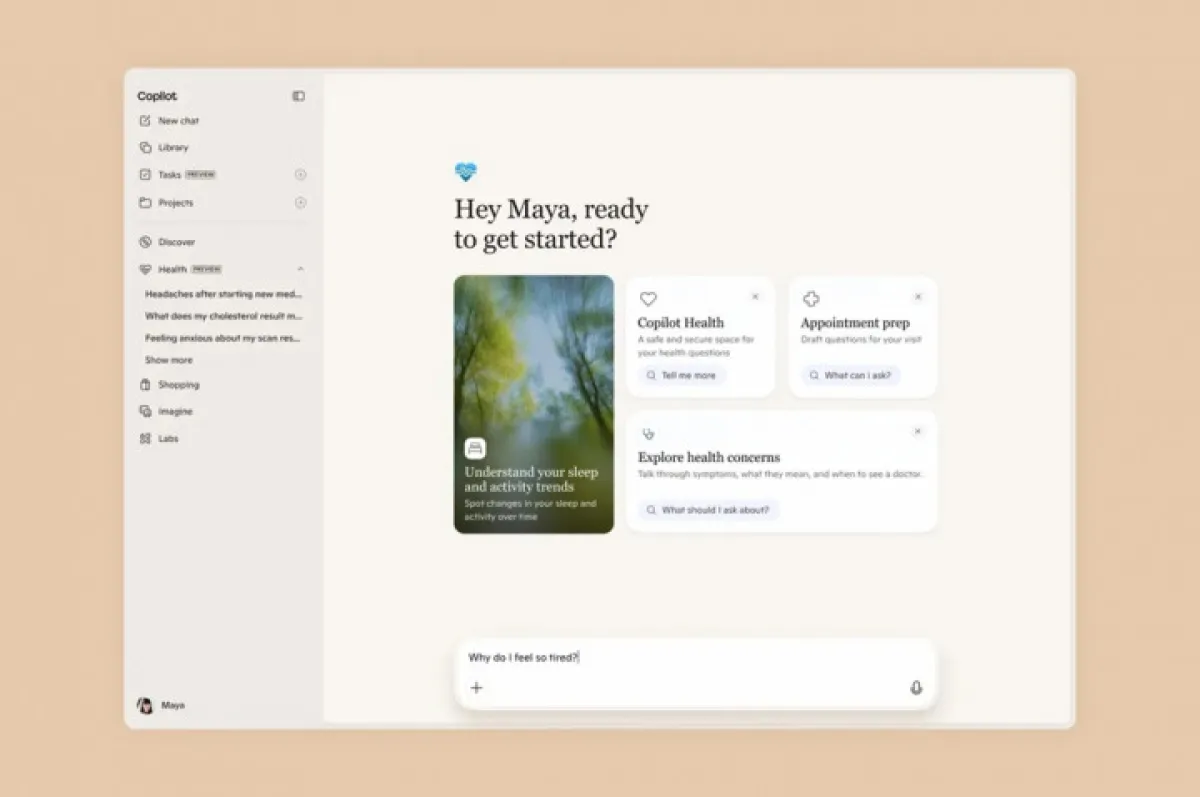Click the Tell me more suggestion
The width and height of the screenshot is (1200, 797).
682,376
